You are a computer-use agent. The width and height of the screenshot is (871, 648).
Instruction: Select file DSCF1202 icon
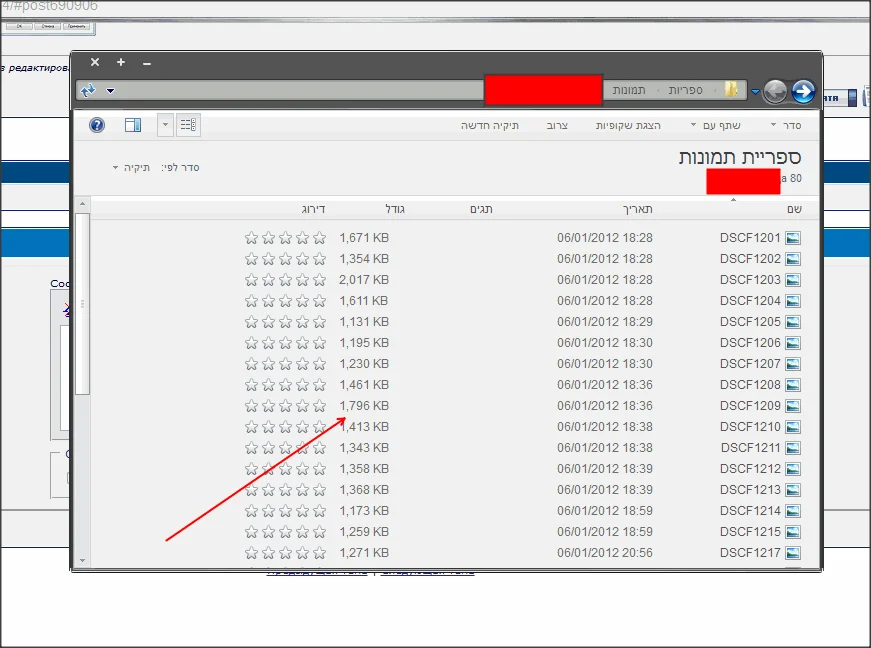(793, 259)
